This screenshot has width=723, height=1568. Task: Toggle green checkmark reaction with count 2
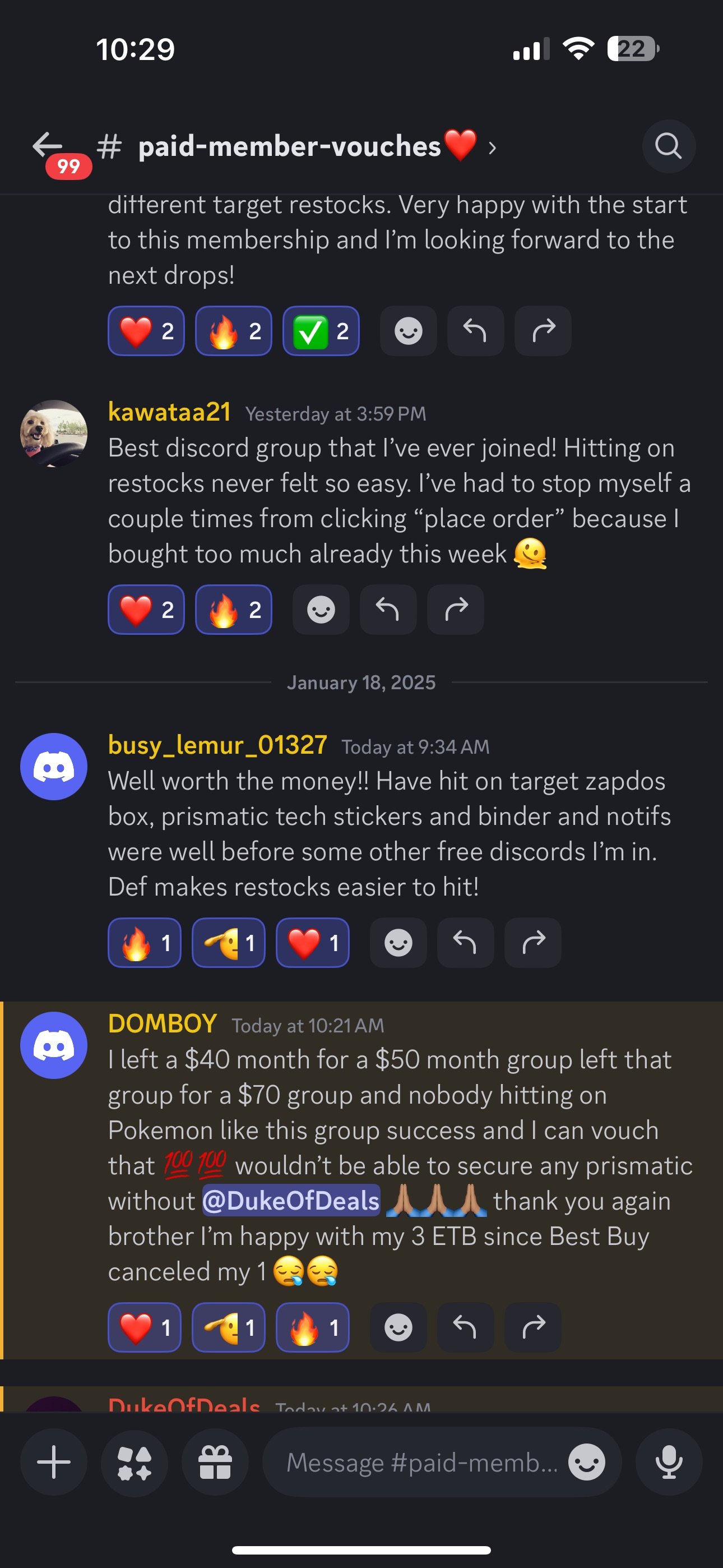321,330
